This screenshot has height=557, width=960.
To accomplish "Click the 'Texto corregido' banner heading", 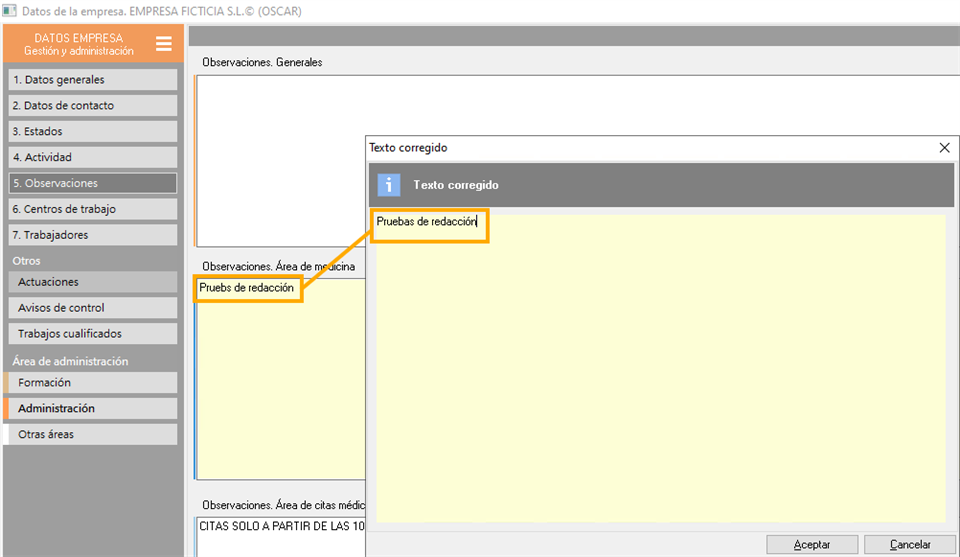I will 456,185.
